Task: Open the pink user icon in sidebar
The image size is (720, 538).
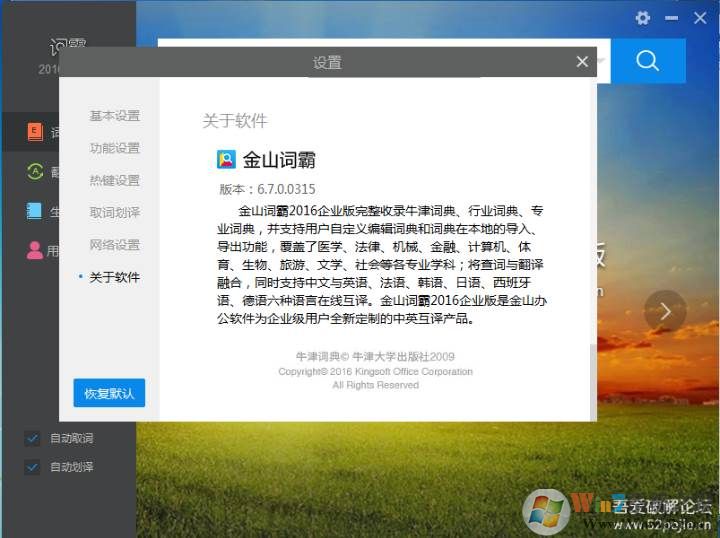Action: click(x=34, y=250)
